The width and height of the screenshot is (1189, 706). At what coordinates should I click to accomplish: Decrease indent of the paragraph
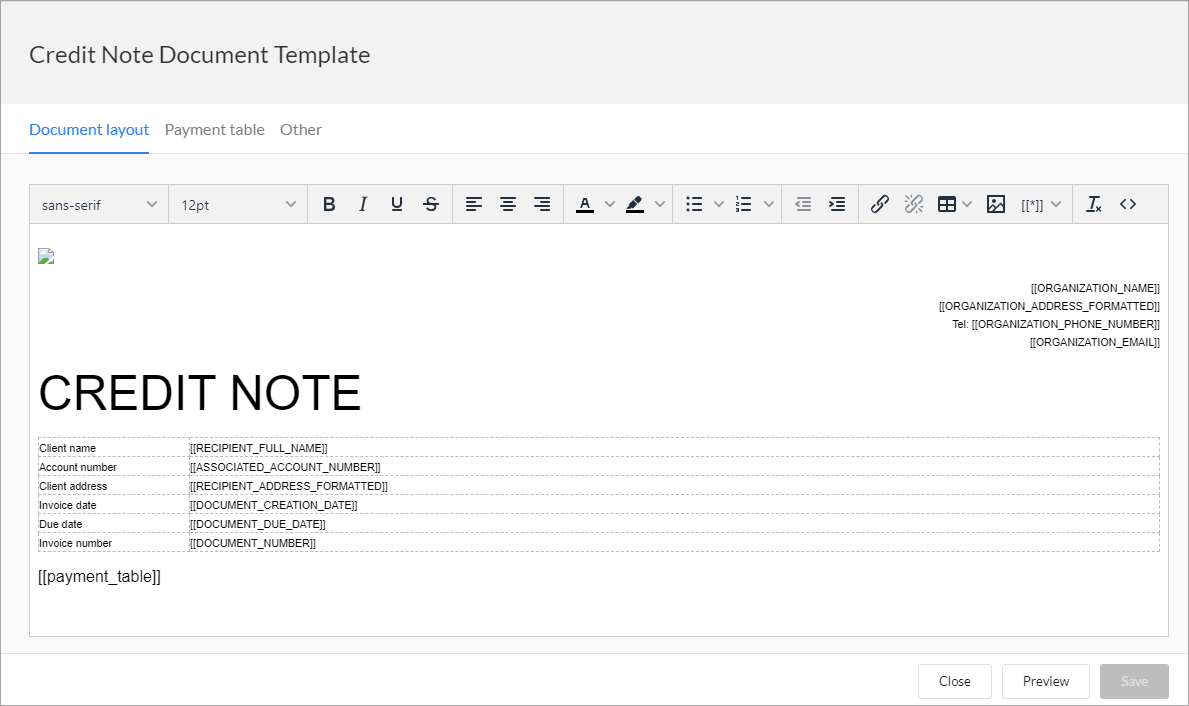tap(803, 204)
